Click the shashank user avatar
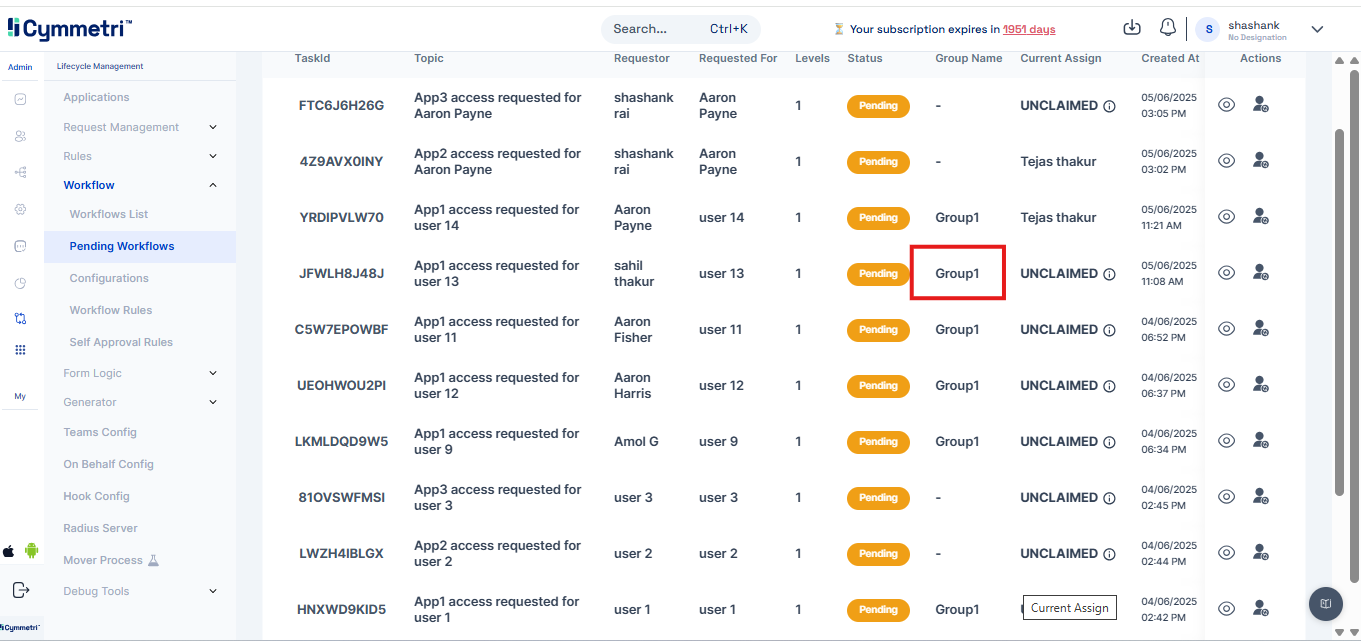 tap(1209, 30)
